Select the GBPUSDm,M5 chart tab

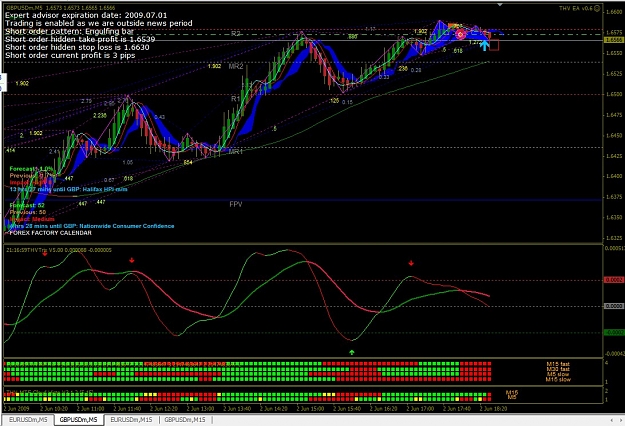coord(79,420)
